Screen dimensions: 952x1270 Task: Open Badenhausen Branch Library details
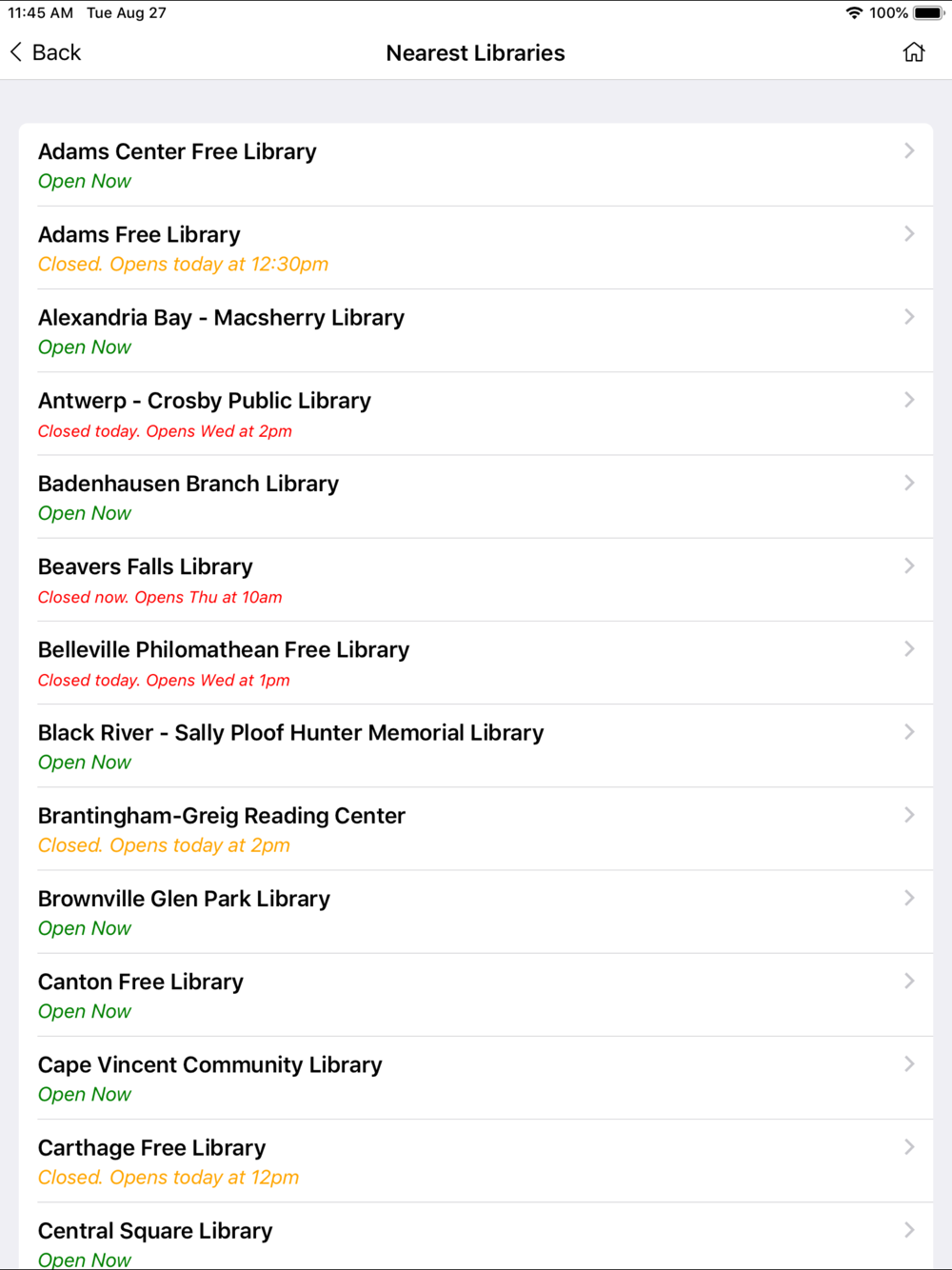tap(476, 497)
